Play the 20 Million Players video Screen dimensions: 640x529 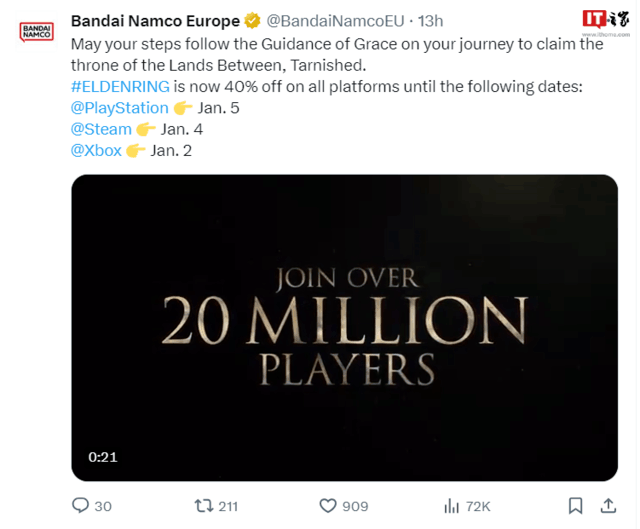pos(344,328)
